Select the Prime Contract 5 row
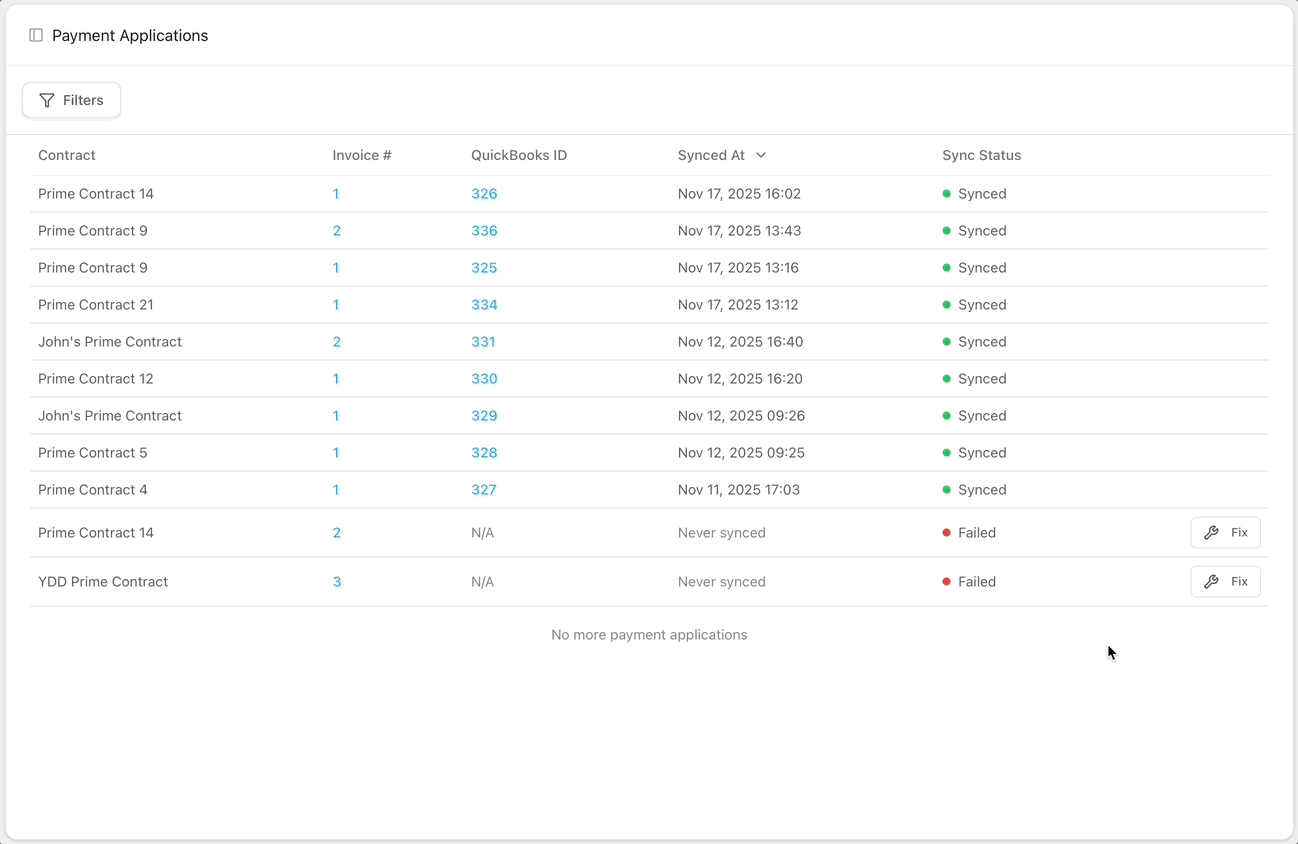This screenshot has width=1298, height=844. point(649,453)
